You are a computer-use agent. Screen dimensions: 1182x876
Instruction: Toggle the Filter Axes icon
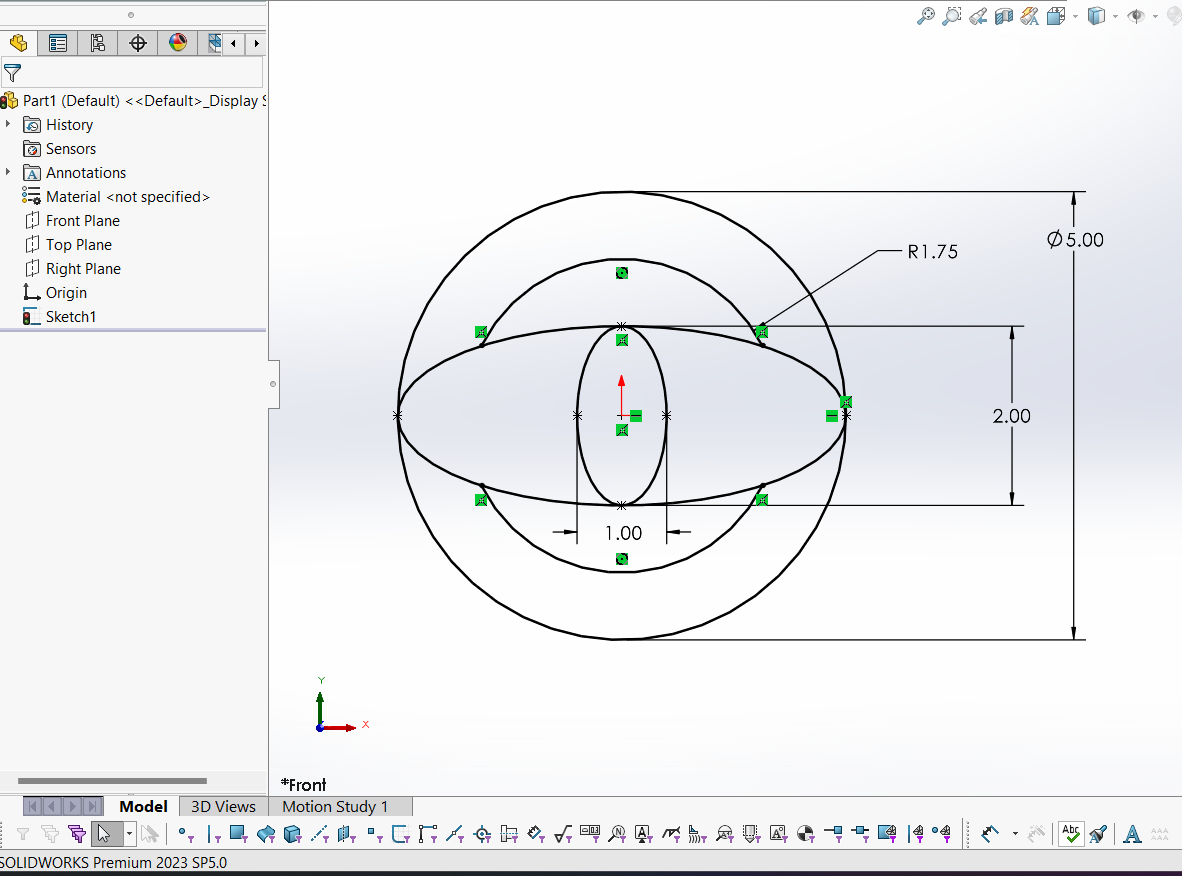(320, 834)
